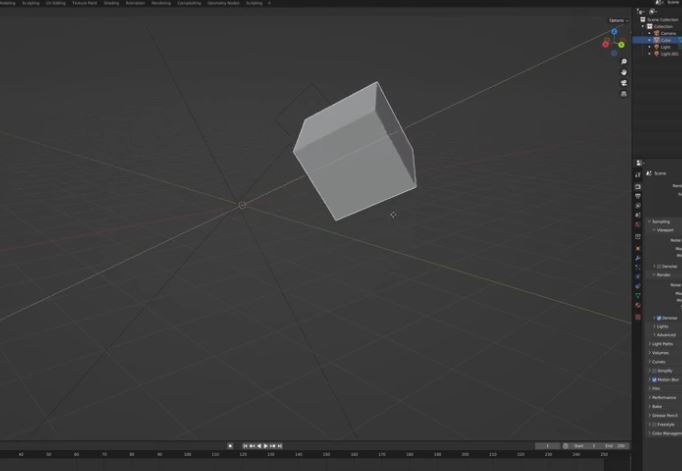Toggle the Freestyle checkbox

pos(655,424)
